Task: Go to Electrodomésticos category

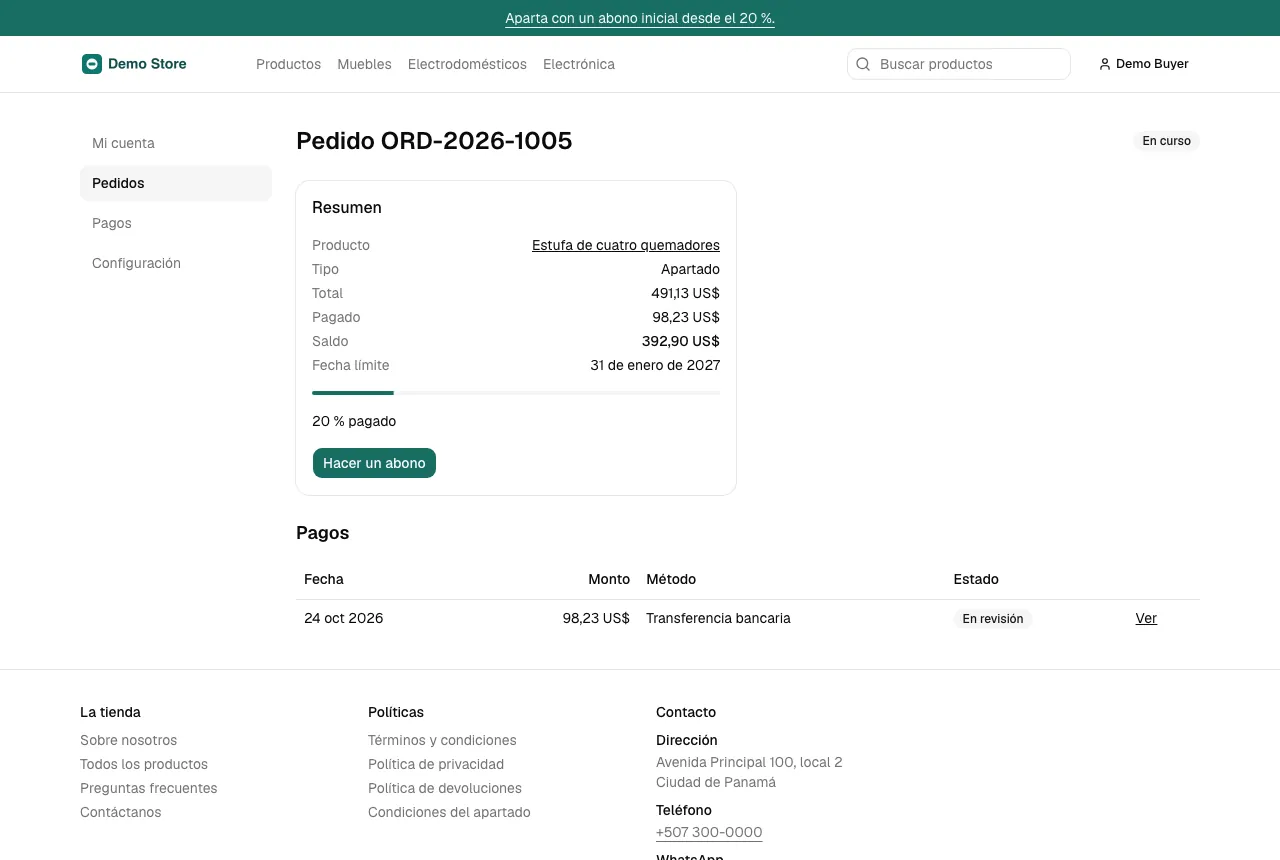Action: pos(467,64)
